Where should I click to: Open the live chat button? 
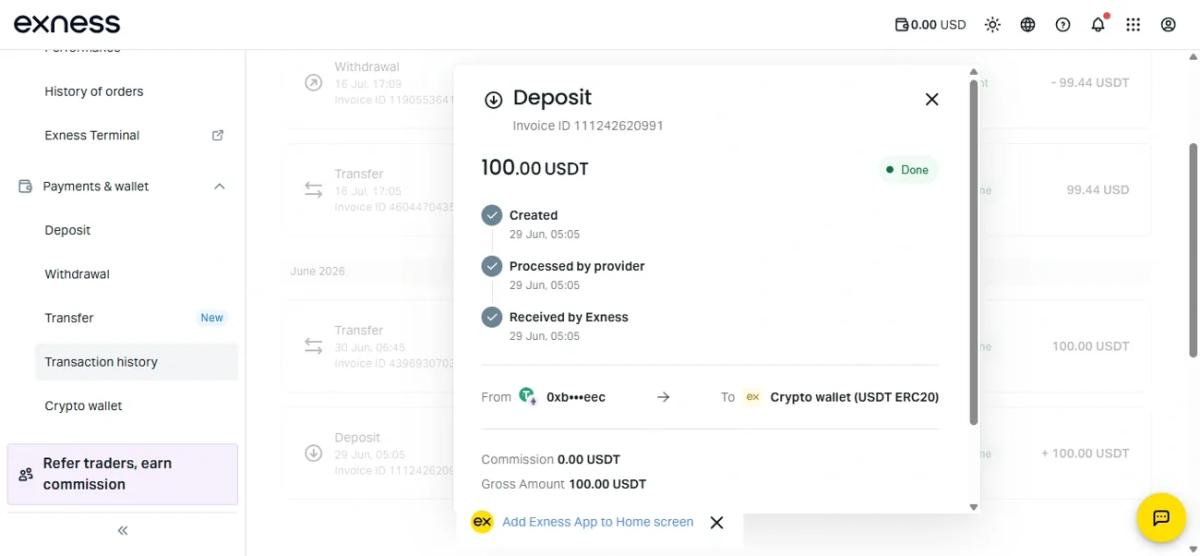click(x=1161, y=518)
